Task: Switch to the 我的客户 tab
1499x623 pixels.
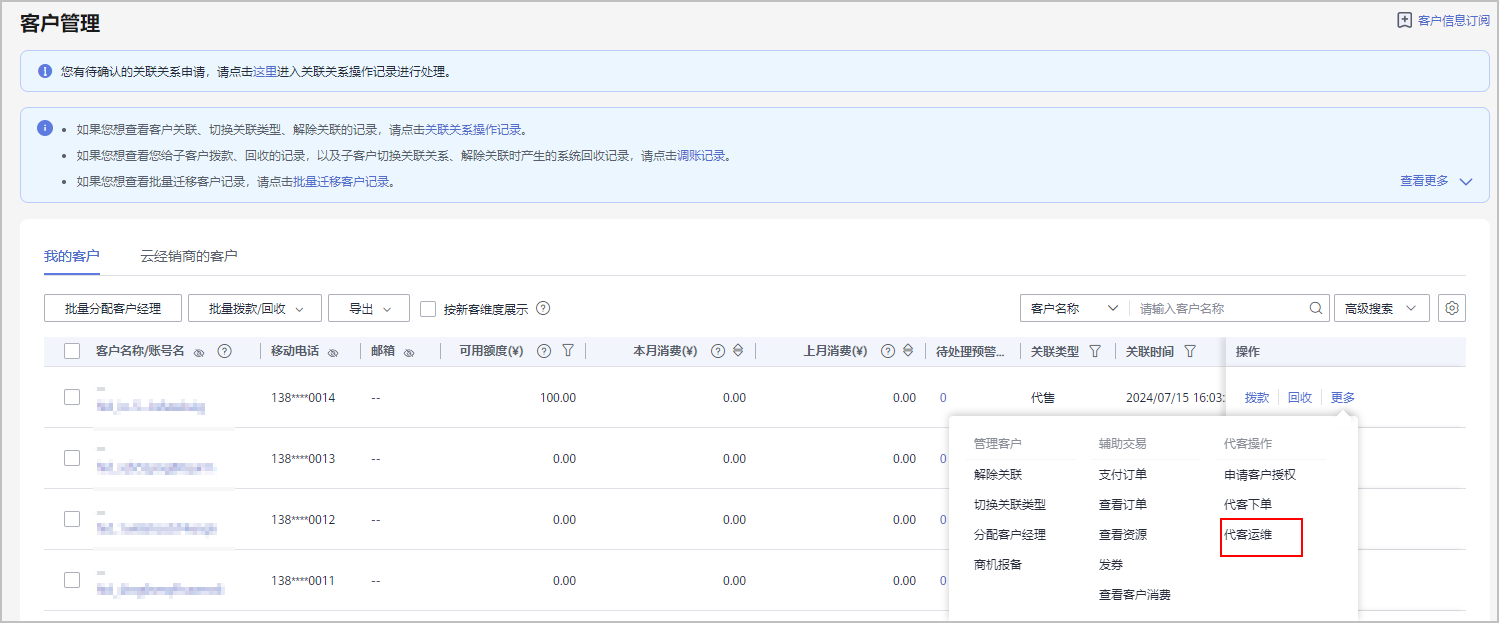Action: click(72, 256)
